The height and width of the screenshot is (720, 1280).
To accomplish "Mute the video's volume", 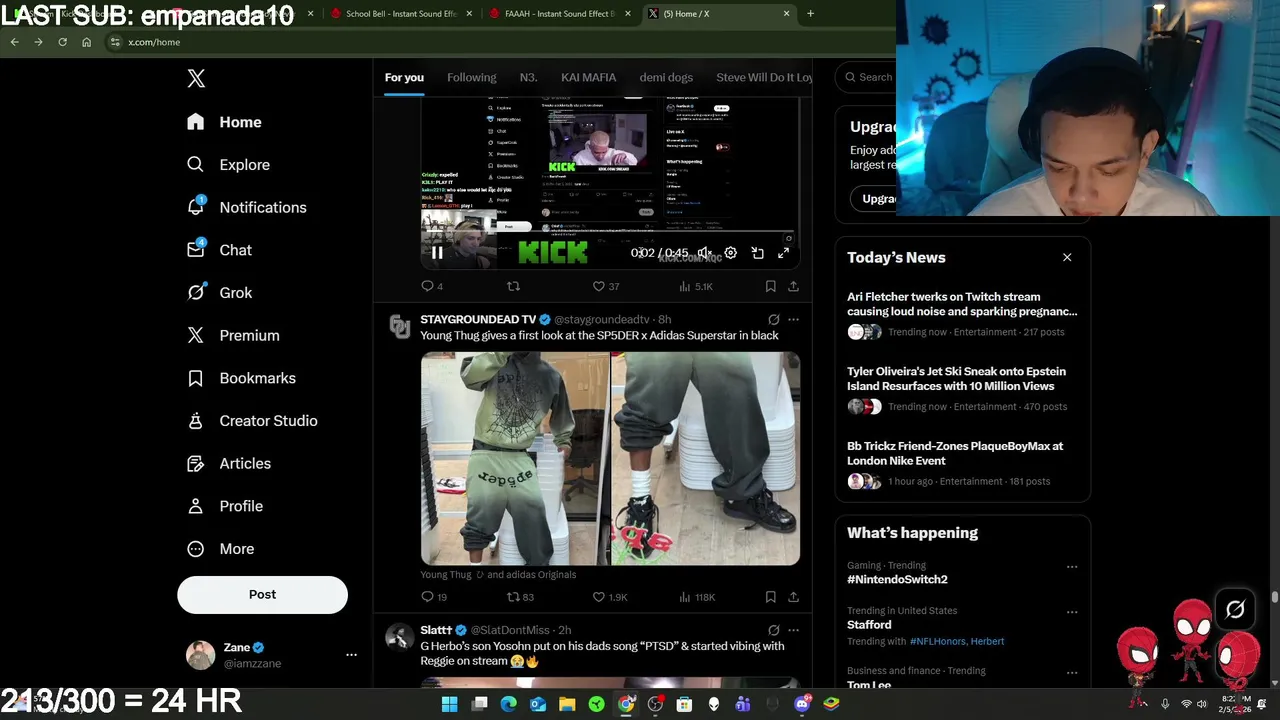I will click(704, 253).
